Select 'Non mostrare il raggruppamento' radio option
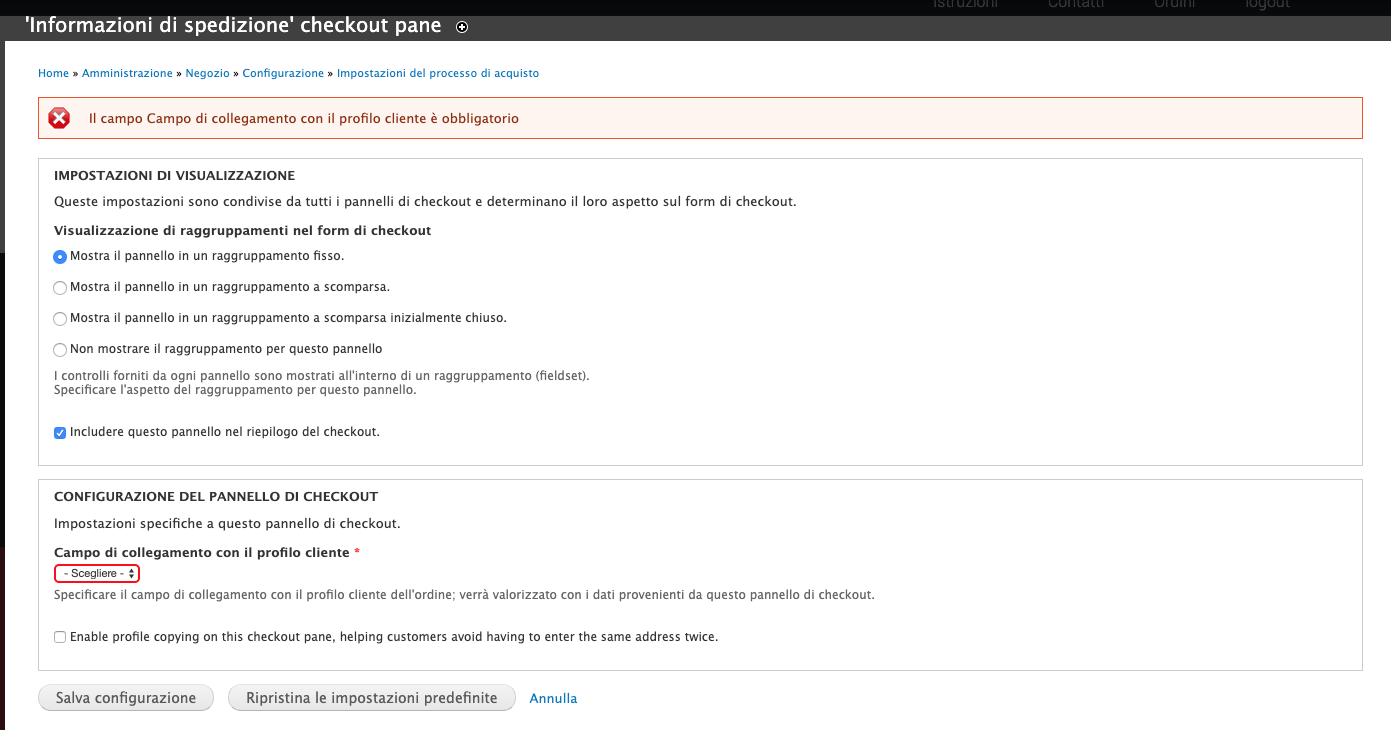 pos(60,350)
